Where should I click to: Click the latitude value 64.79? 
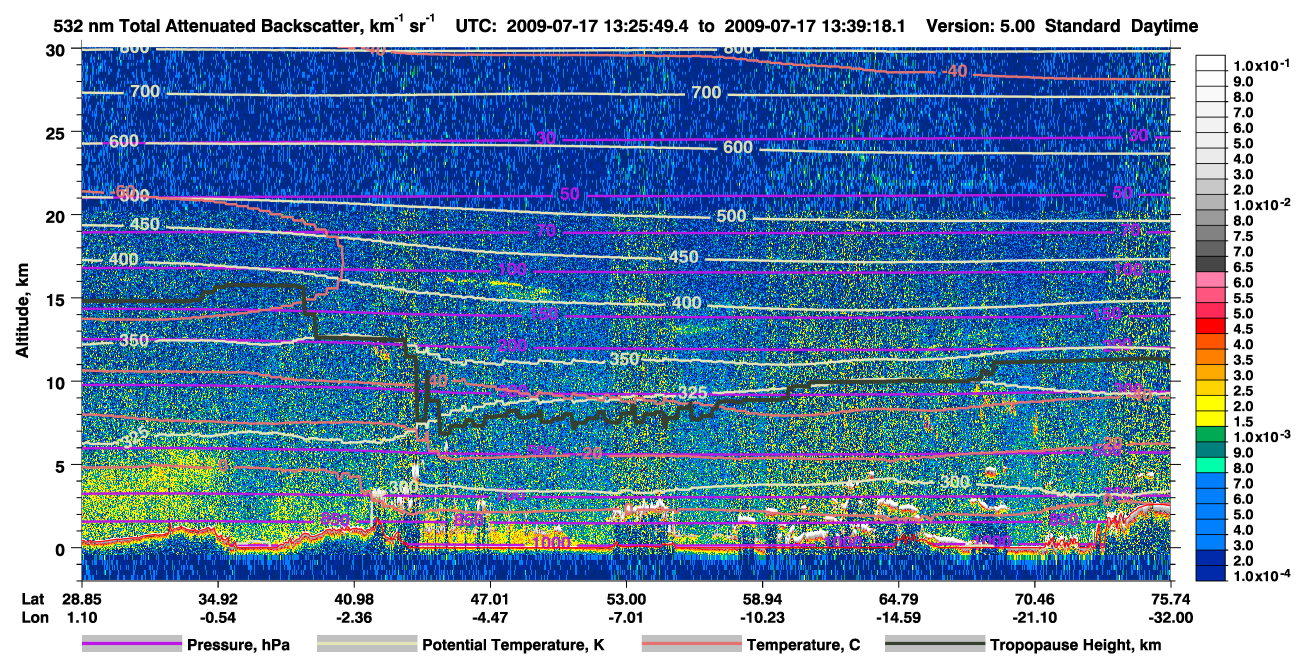pyautogui.click(x=898, y=597)
